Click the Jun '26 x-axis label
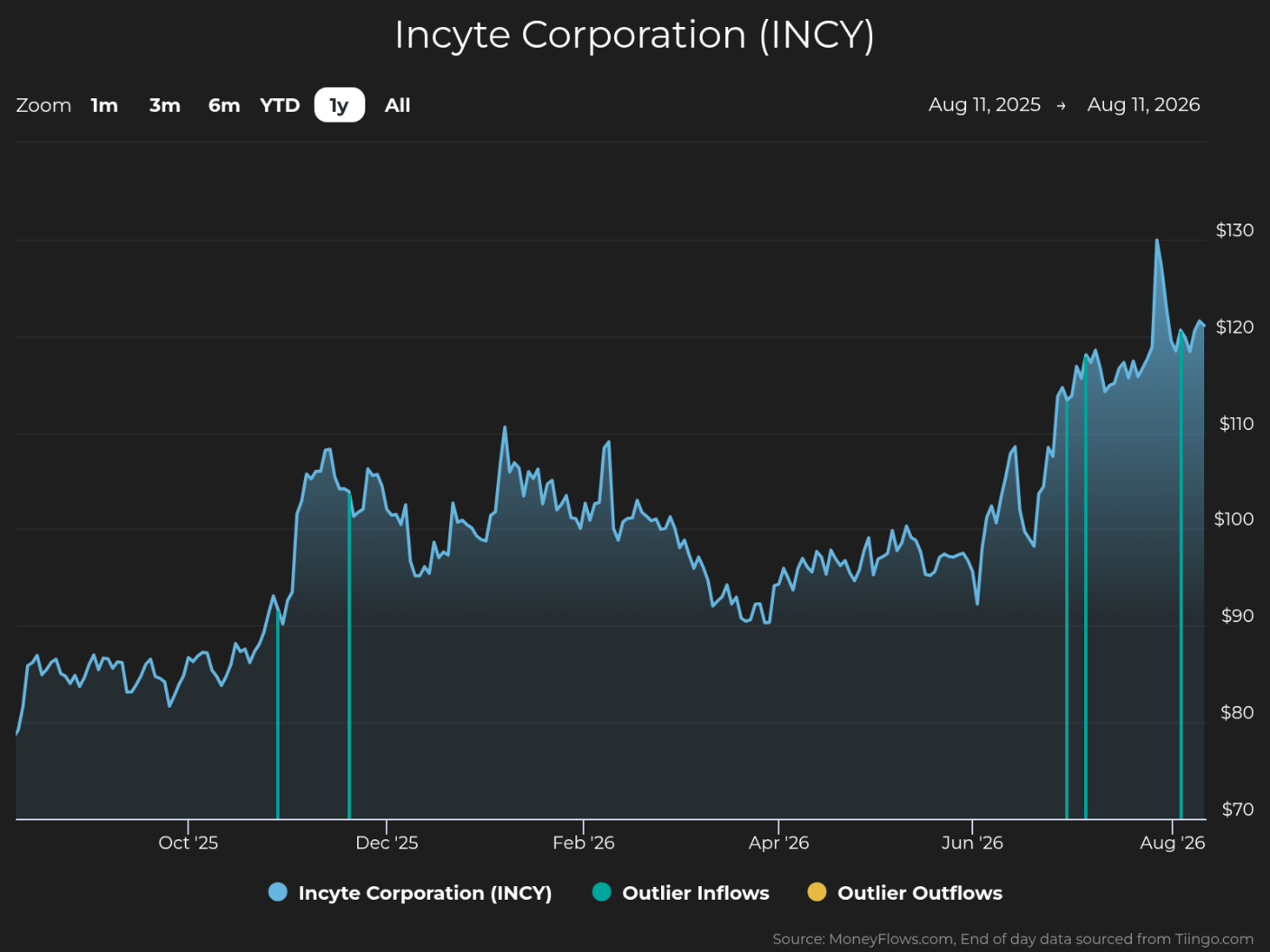This screenshot has width=1270, height=952. [972, 843]
